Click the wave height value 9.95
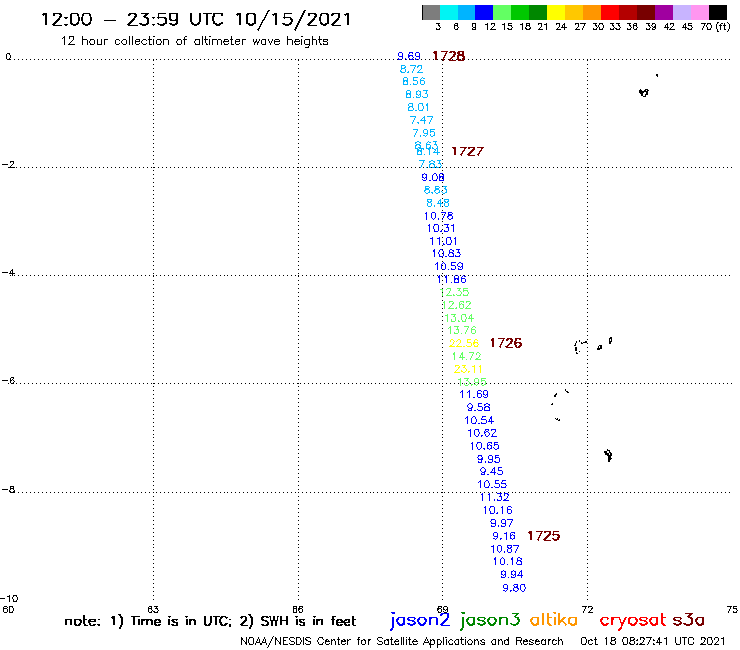The image size is (740, 650). pyautogui.click(x=488, y=459)
